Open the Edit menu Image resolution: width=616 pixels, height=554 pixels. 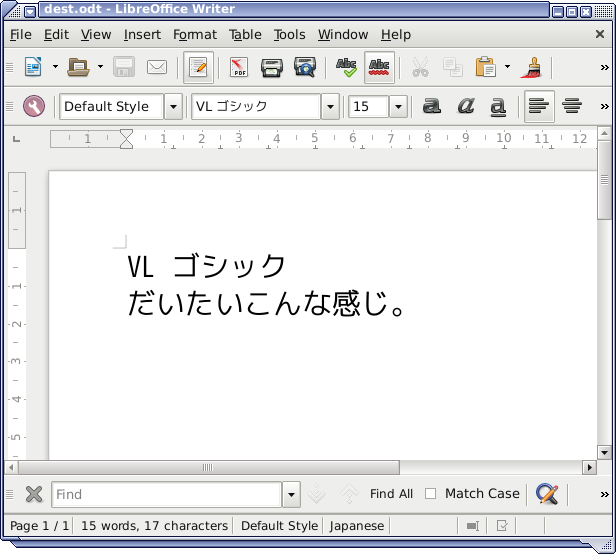coord(56,35)
